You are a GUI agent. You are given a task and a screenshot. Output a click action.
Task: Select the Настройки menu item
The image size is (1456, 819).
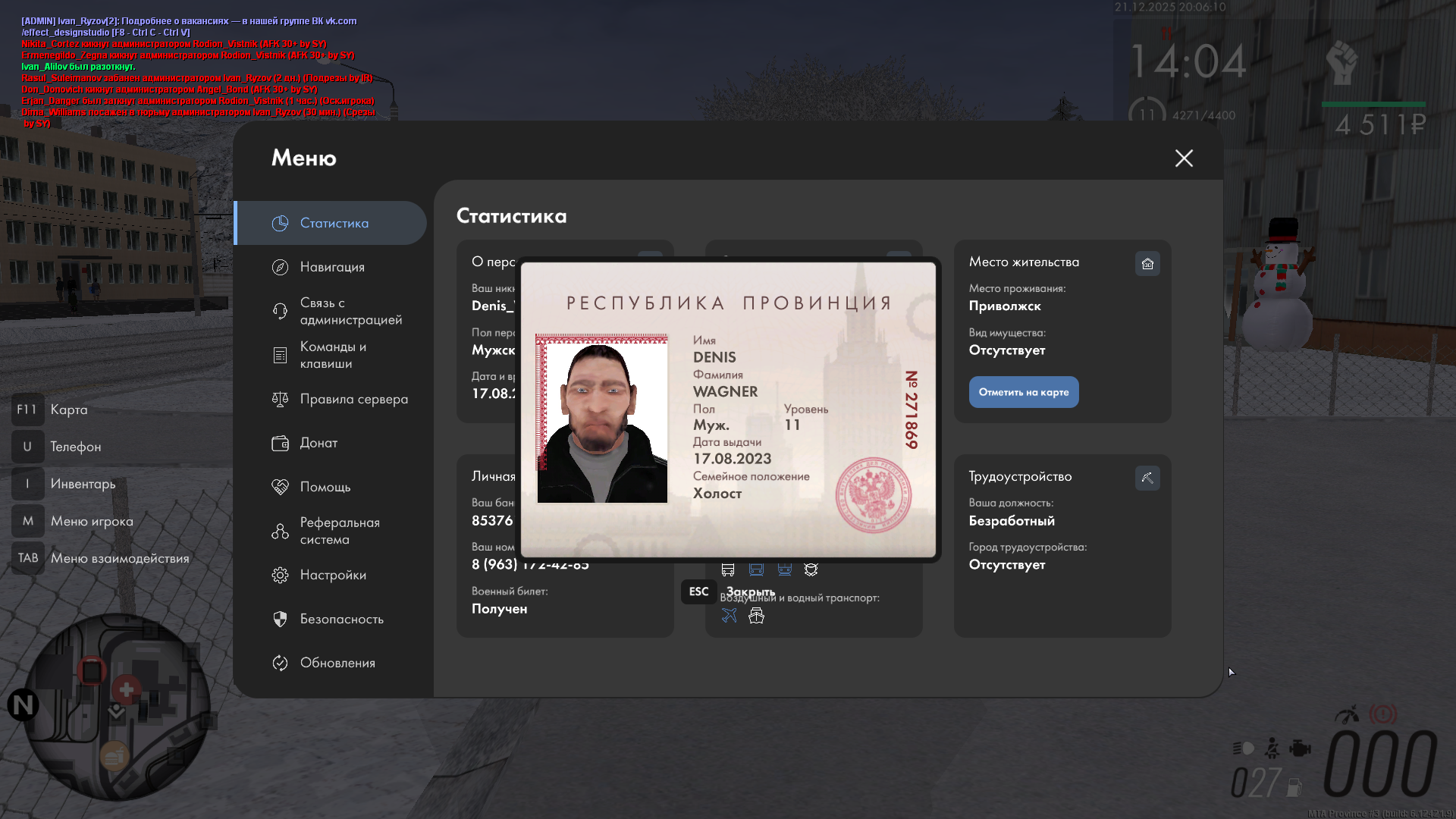(x=333, y=575)
